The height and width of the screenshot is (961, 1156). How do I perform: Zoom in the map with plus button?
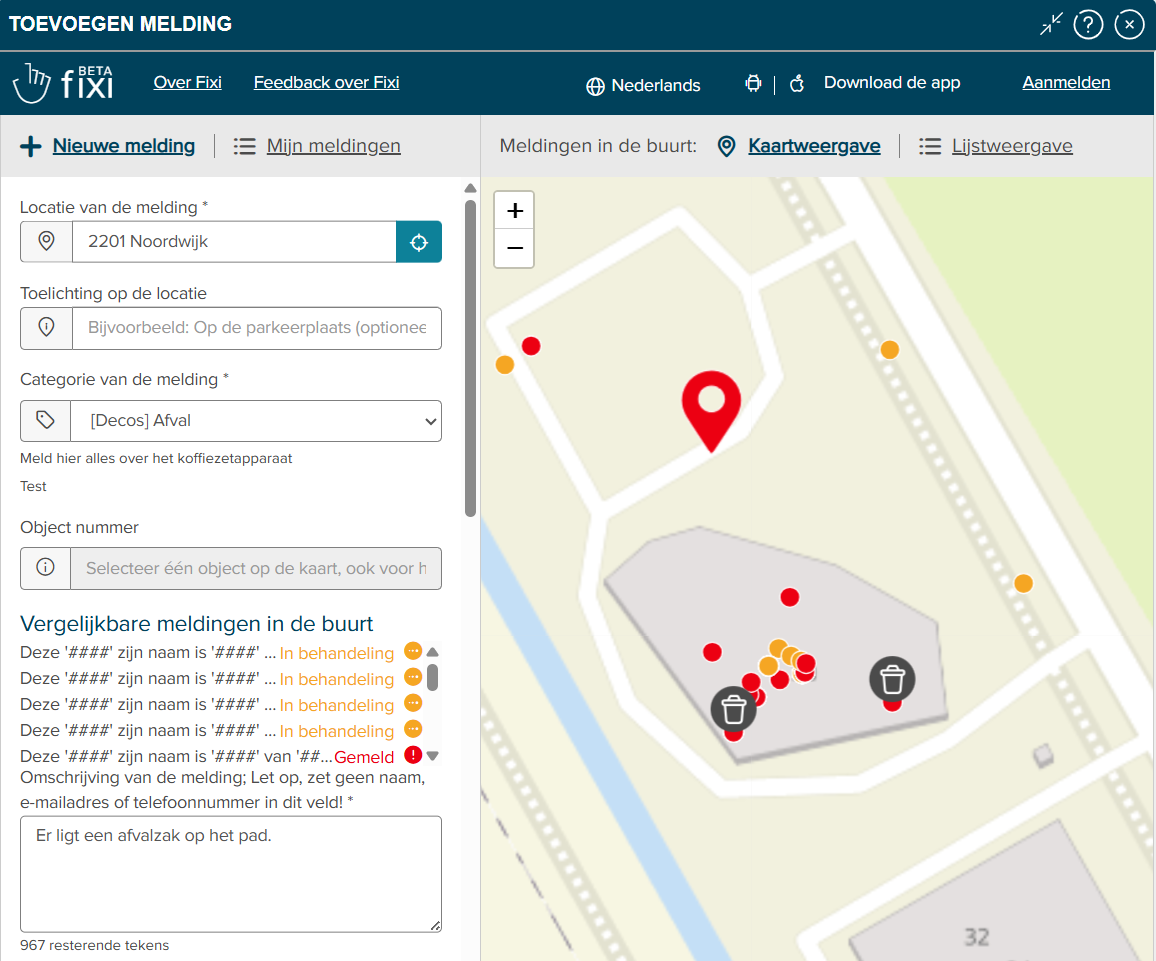pos(515,211)
